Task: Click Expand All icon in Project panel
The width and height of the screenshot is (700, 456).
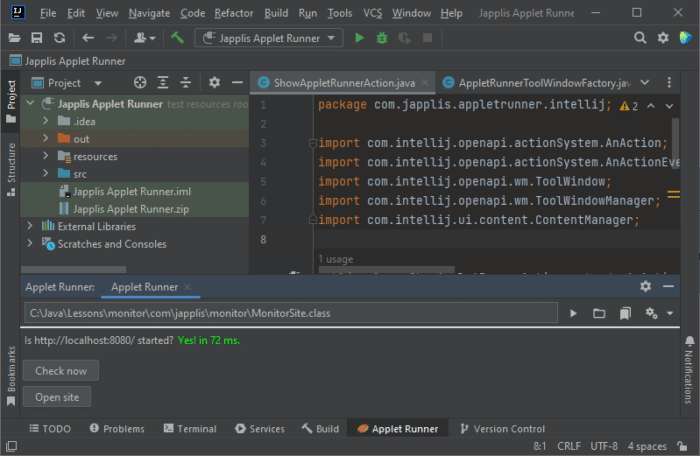Action: click(163, 83)
